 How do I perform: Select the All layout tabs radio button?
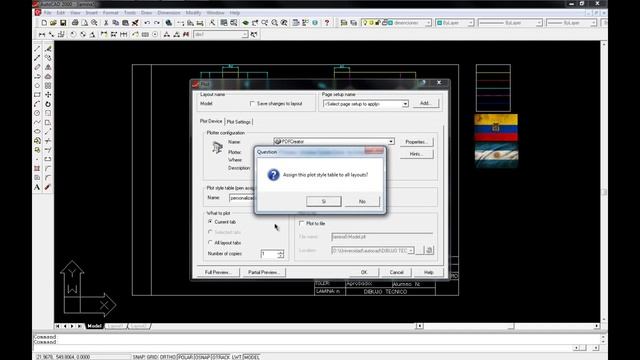210,242
